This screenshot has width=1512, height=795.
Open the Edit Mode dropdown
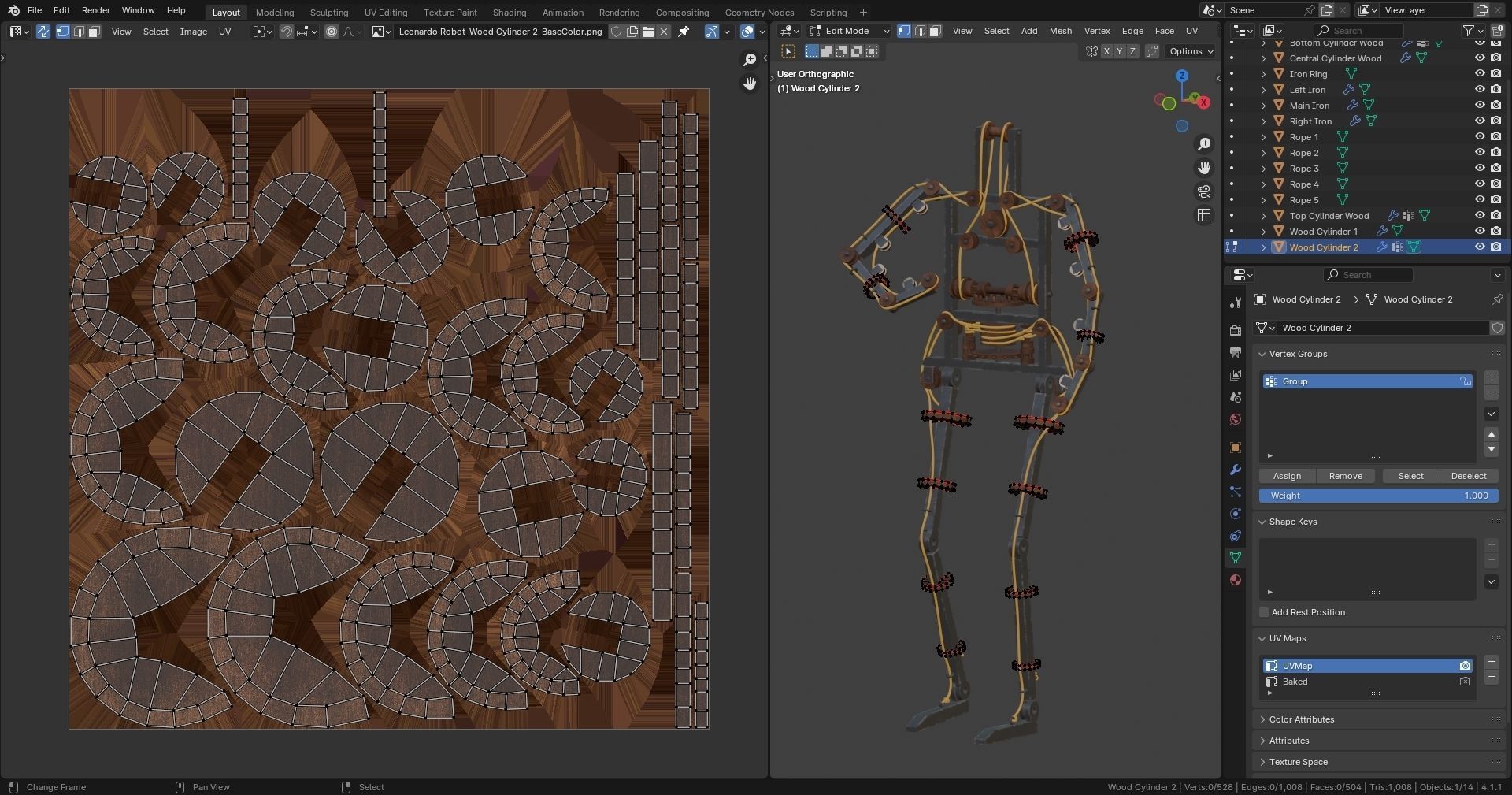pos(849,31)
